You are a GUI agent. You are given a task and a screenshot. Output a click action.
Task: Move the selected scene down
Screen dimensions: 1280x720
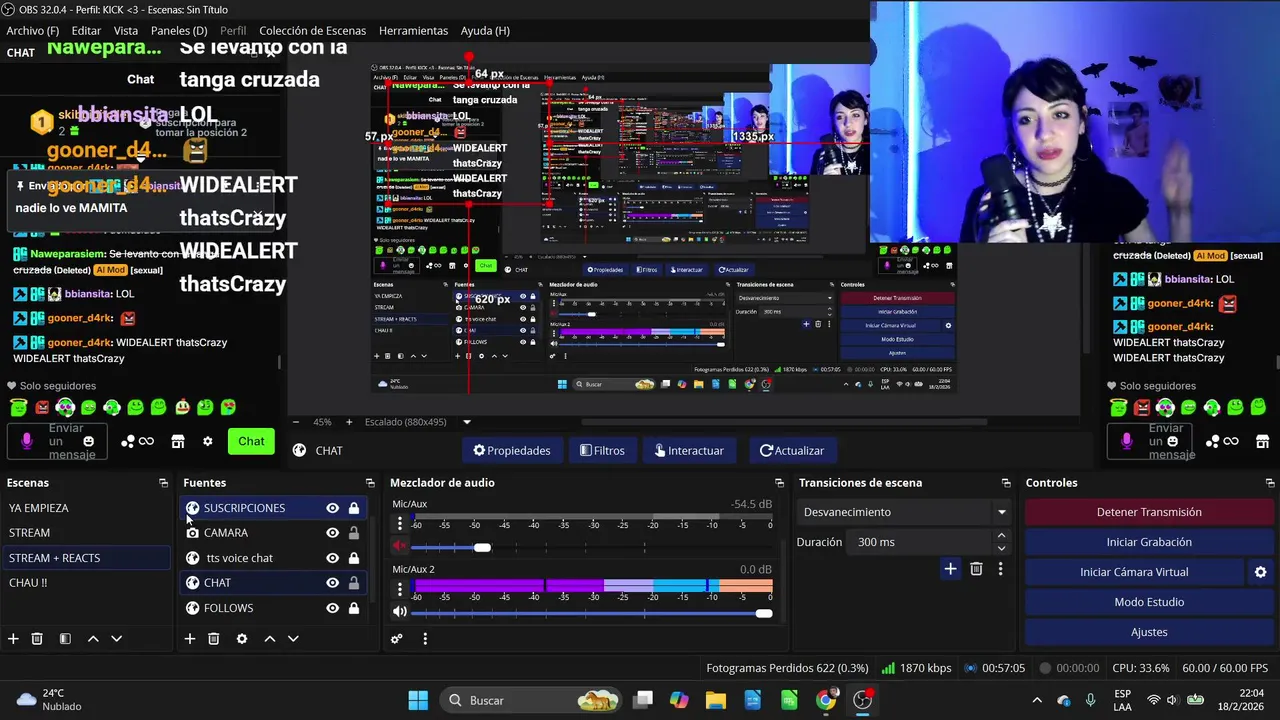[x=116, y=638]
